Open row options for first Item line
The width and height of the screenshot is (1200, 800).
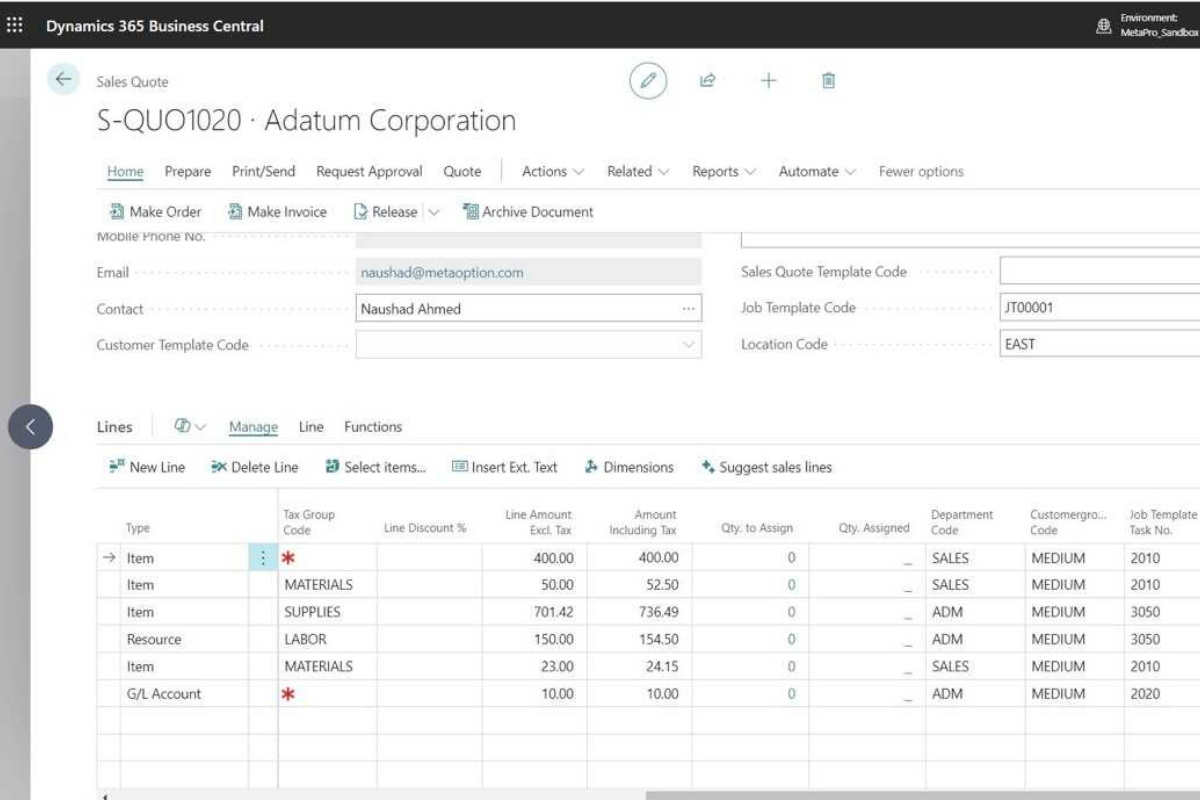tap(263, 558)
